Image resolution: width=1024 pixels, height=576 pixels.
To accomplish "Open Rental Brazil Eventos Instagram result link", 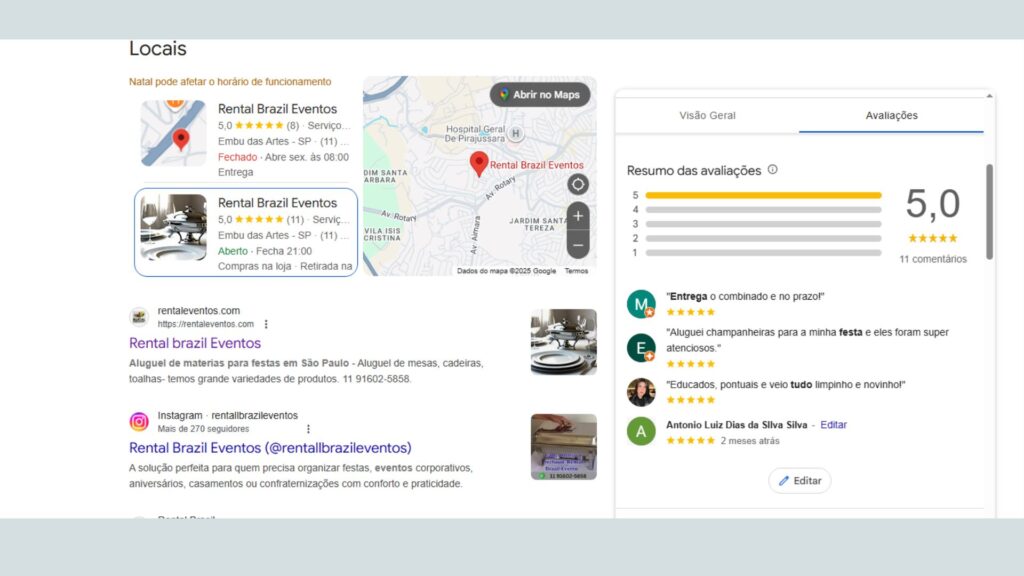I will point(270,447).
